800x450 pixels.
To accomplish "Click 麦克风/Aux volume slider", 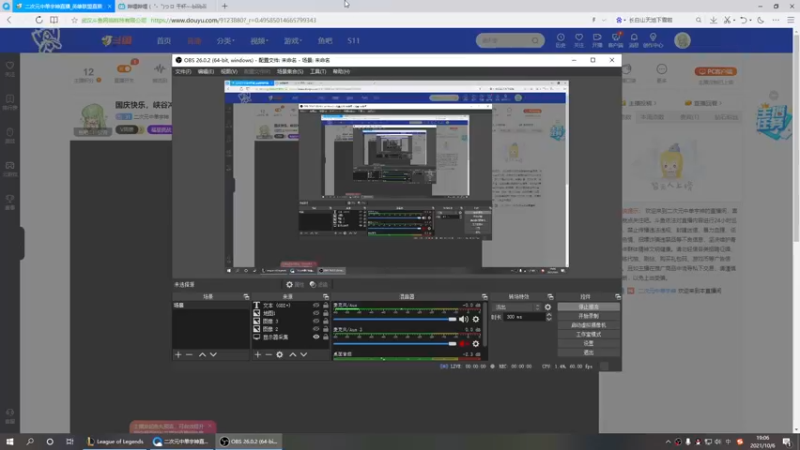I will point(395,319).
